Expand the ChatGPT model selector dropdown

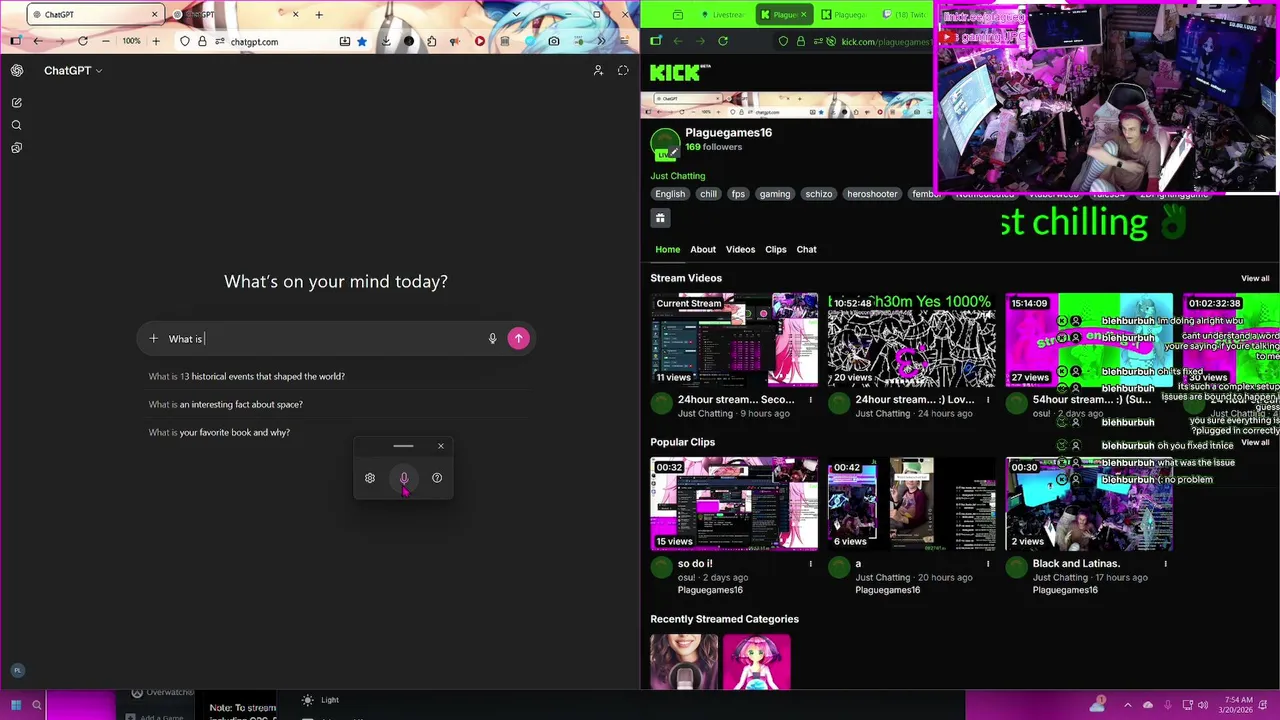click(73, 70)
